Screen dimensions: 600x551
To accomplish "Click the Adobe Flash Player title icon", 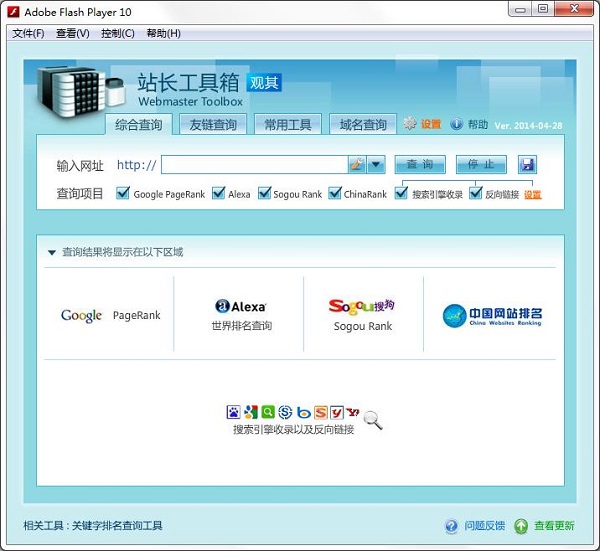I will 13,12.
